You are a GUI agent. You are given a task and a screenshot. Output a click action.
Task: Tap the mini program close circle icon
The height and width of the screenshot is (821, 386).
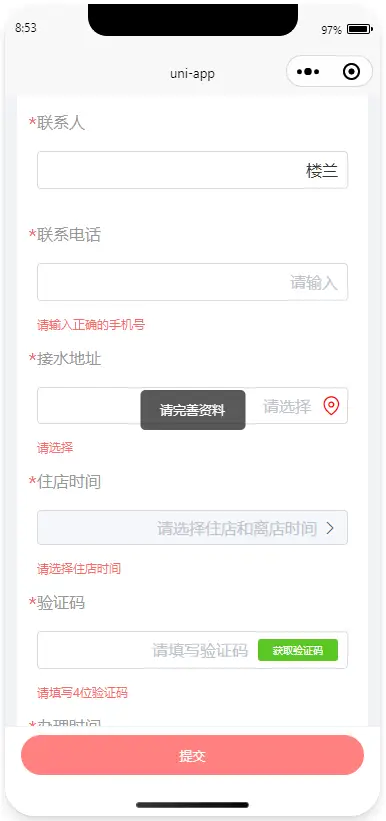(x=351, y=72)
